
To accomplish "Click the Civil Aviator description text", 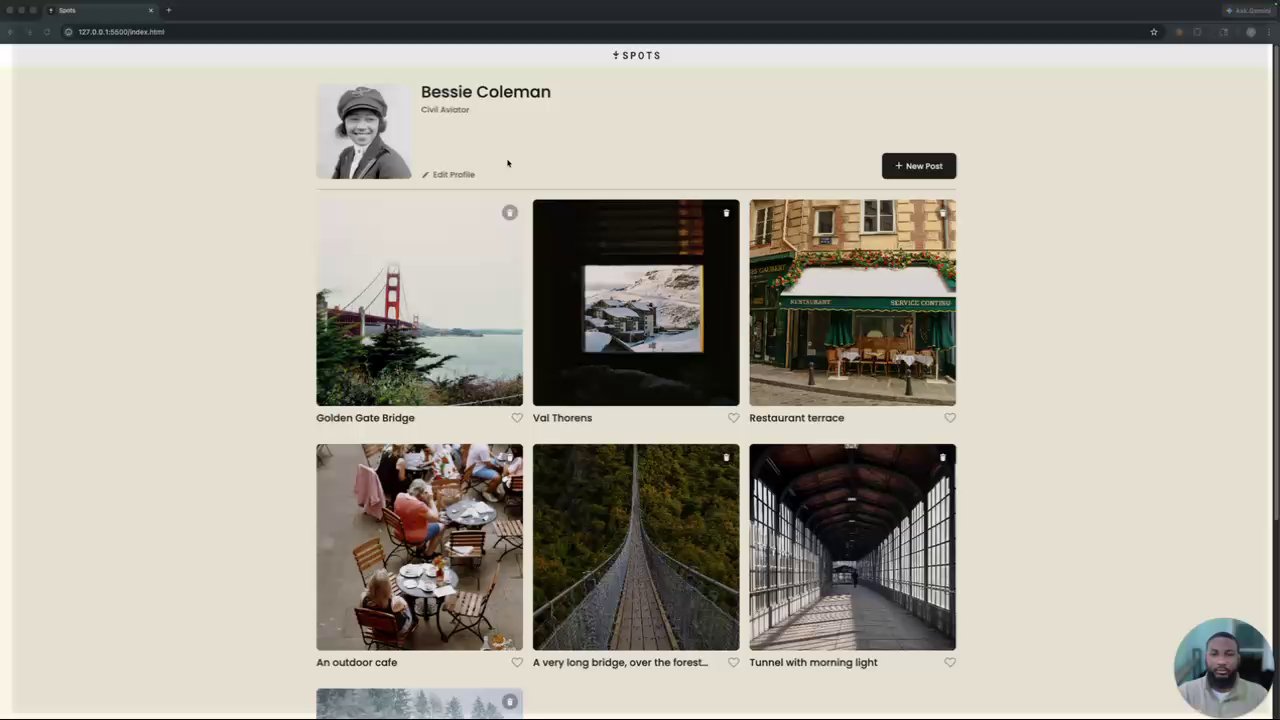I will pyautogui.click(x=445, y=110).
